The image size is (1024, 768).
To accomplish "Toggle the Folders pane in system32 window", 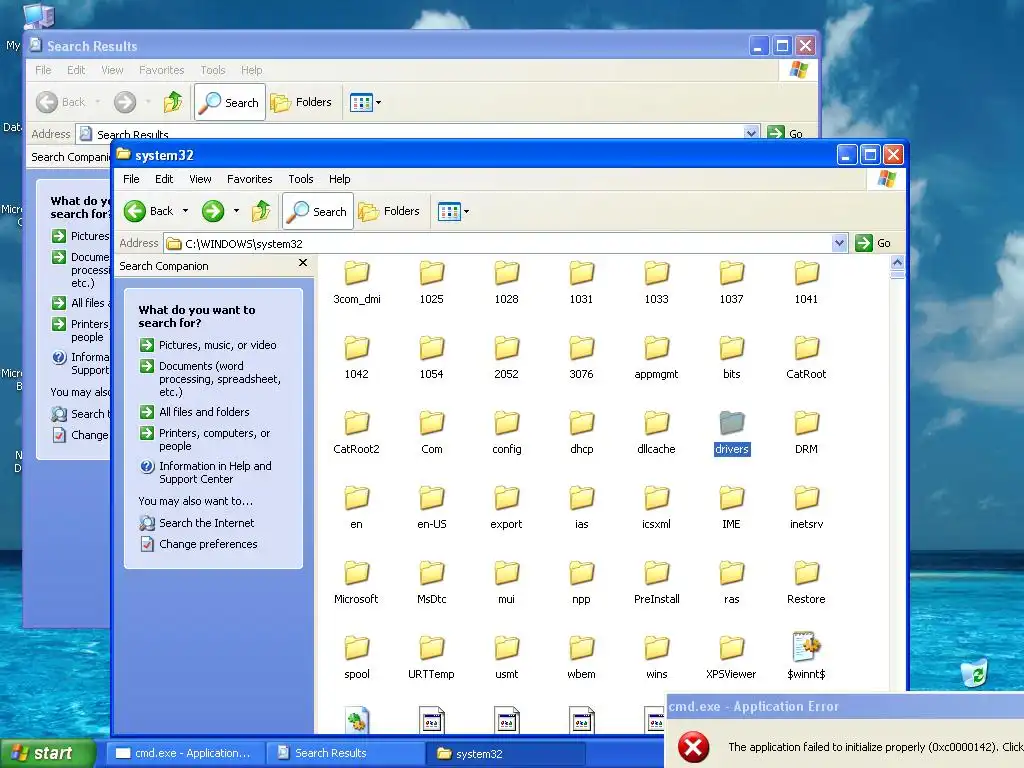I will coord(389,211).
